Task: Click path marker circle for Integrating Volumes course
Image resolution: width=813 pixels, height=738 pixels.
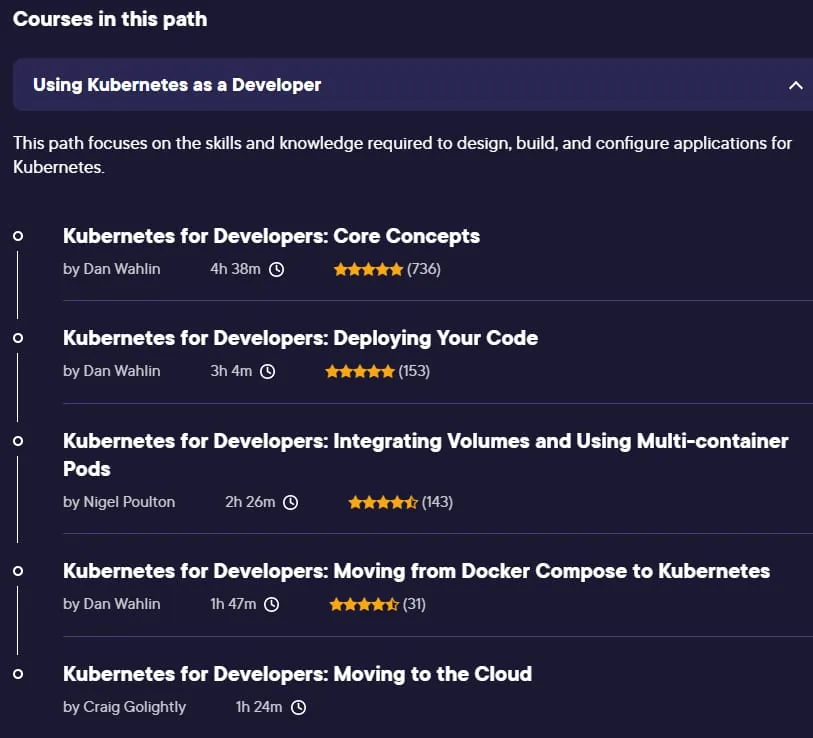Action: point(18,441)
